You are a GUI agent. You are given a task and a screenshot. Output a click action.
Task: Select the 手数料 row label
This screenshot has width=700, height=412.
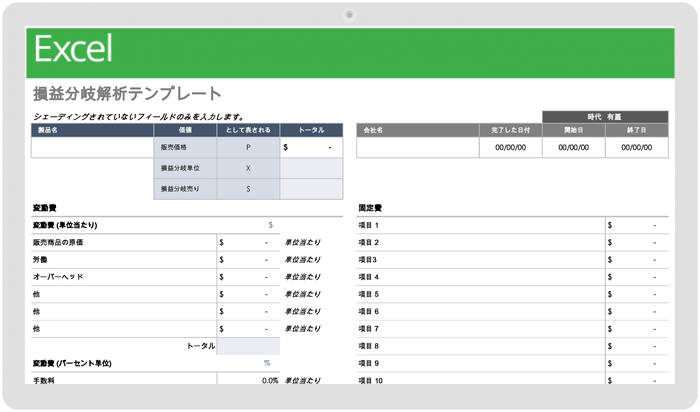click(44, 380)
